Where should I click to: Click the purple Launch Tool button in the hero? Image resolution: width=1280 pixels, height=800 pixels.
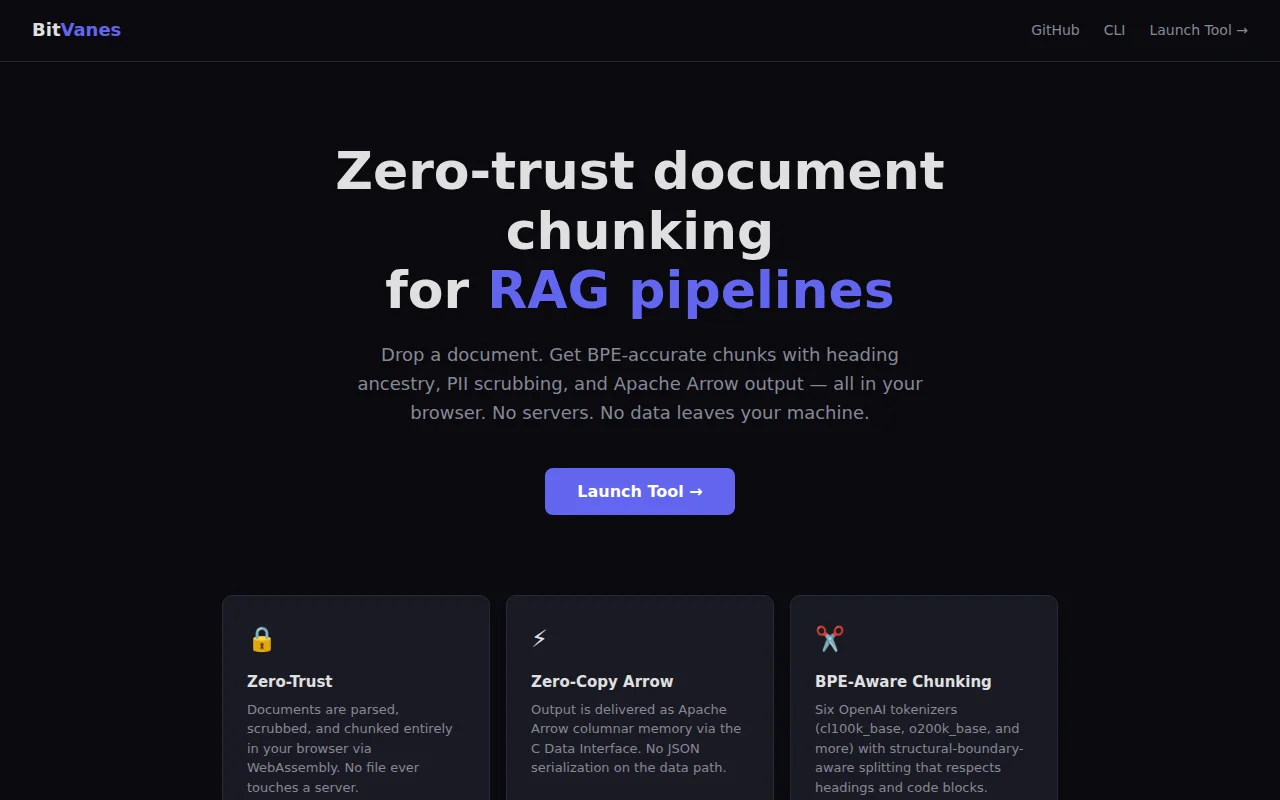tap(640, 491)
